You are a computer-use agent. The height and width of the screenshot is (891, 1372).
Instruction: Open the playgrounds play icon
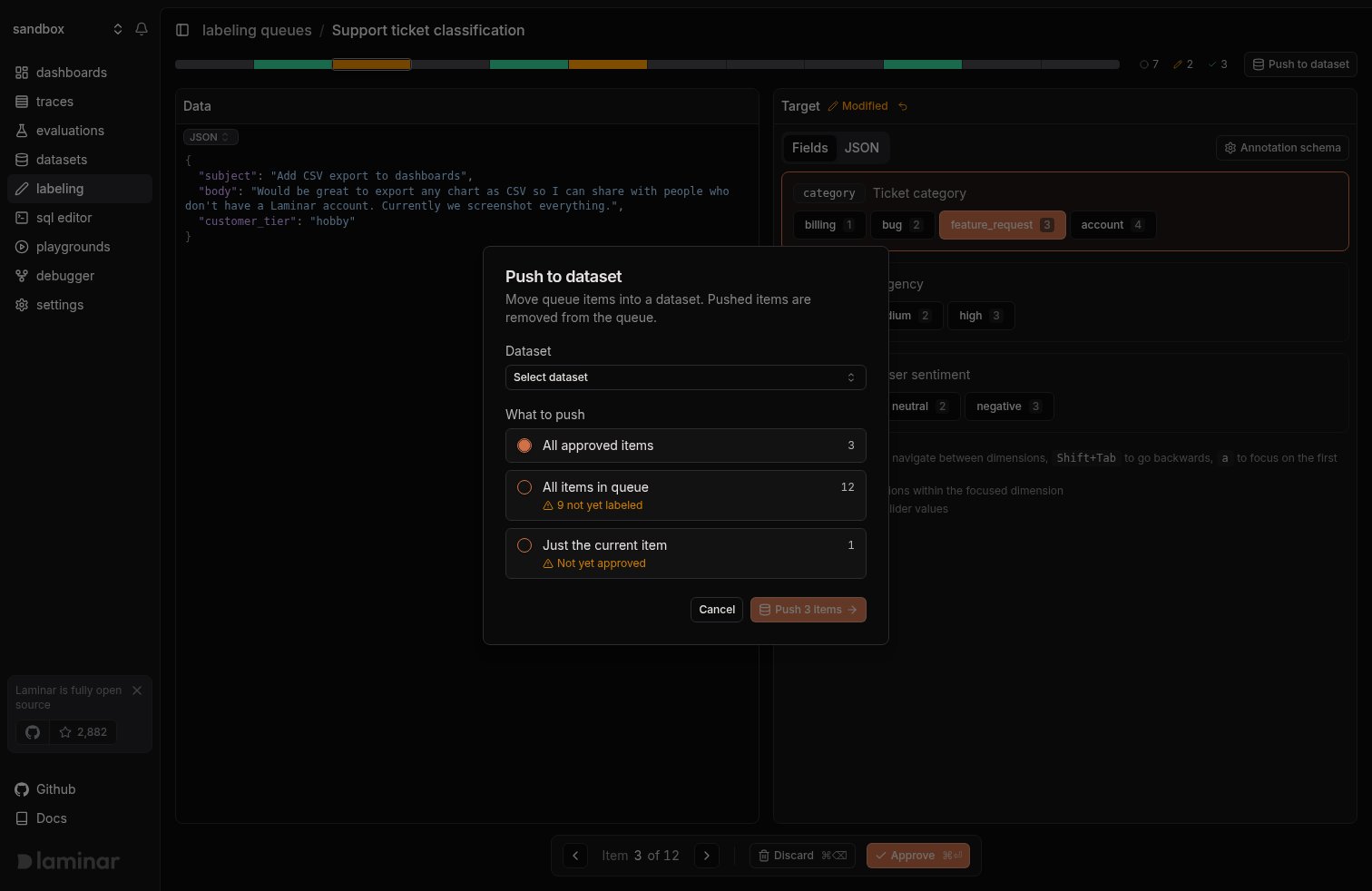pyautogui.click(x=22, y=247)
